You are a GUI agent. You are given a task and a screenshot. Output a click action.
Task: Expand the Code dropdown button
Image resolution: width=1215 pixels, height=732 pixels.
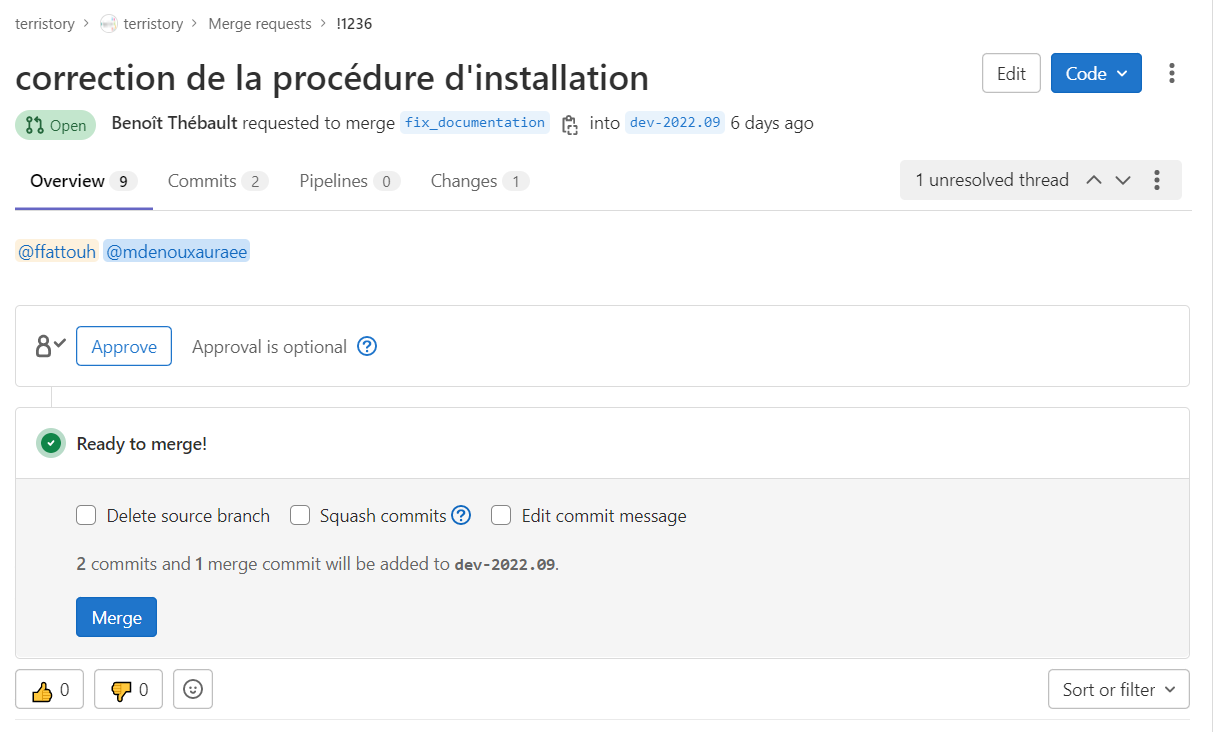pyautogui.click(x=1096, y=73)
